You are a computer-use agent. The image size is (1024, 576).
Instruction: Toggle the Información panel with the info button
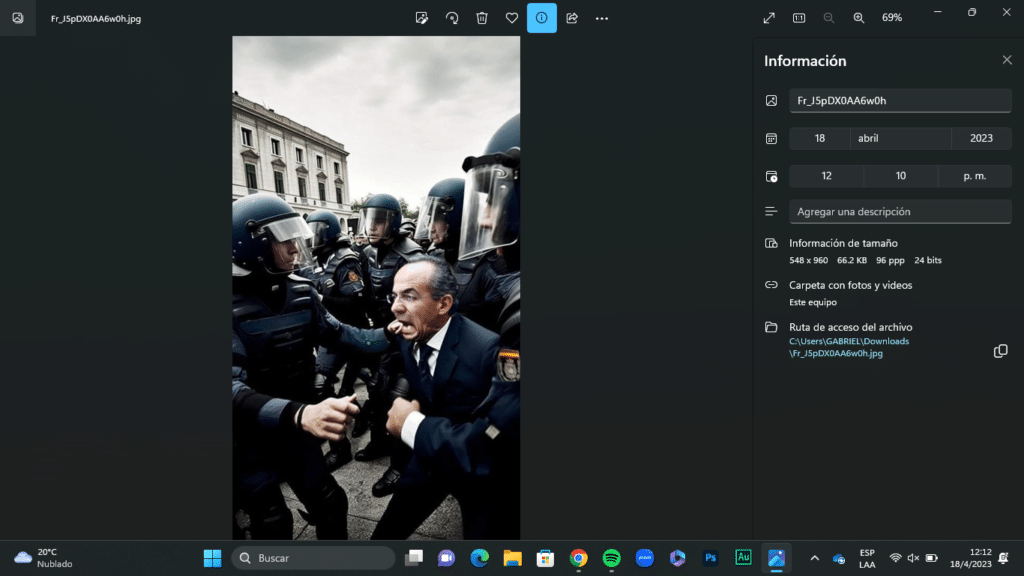pos(542,18)
